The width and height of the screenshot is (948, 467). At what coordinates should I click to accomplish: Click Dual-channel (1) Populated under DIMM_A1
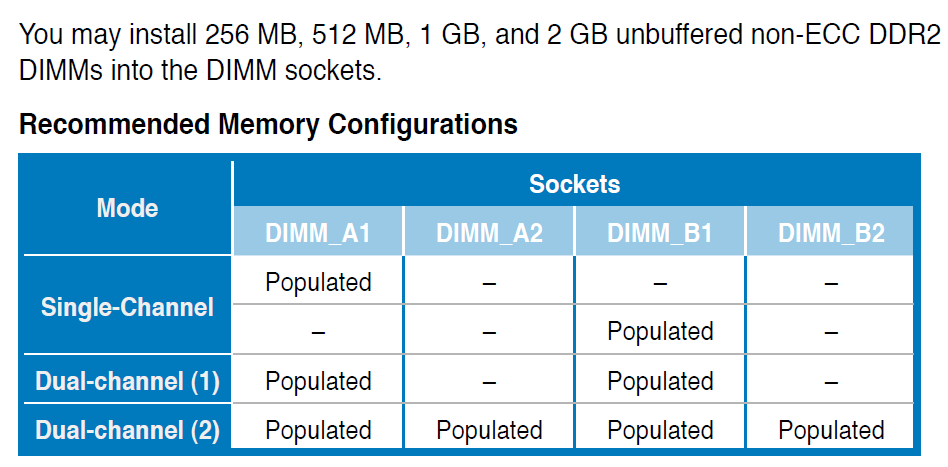(x=318, y=382)
